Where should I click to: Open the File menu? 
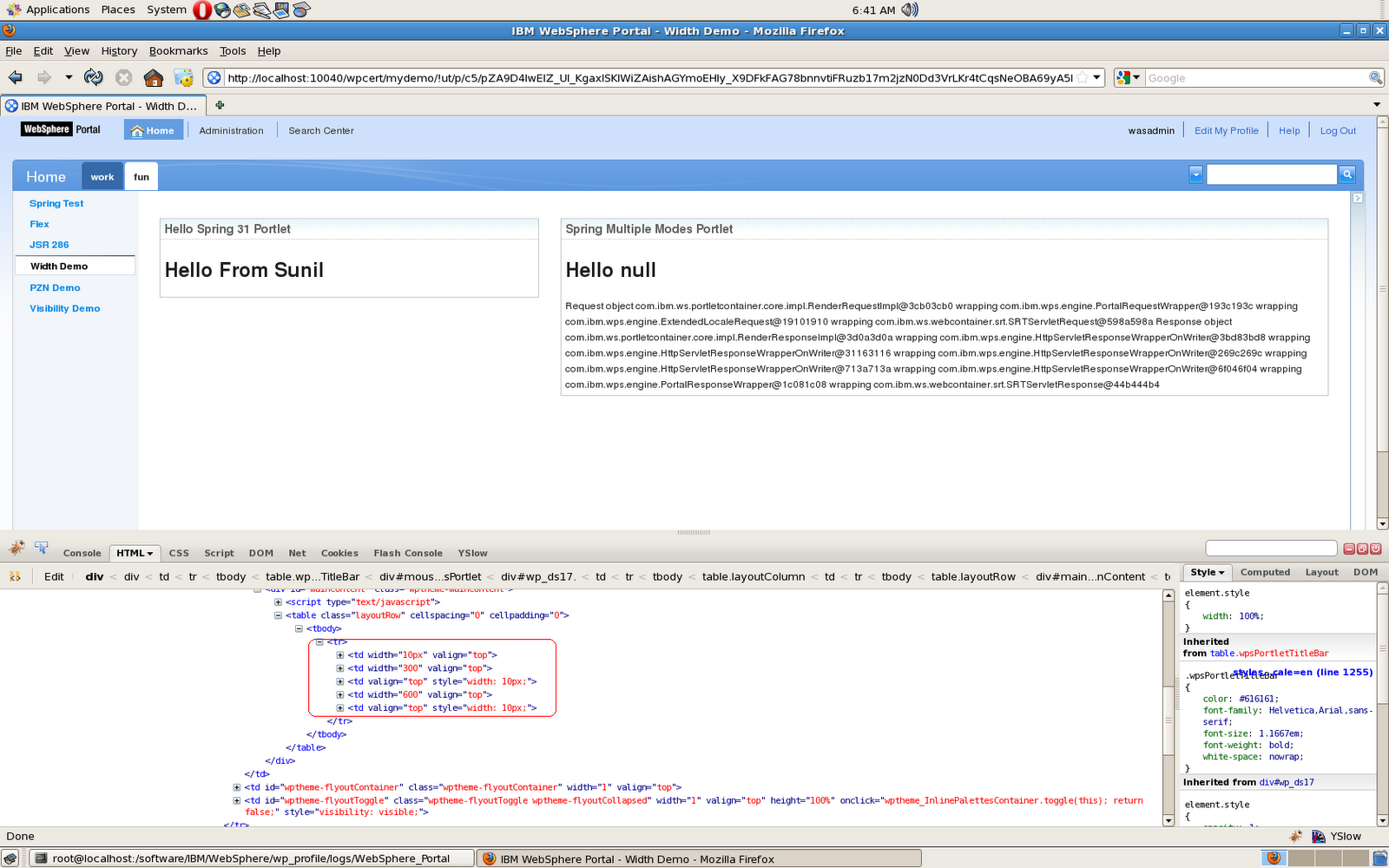tap(13, 50)
